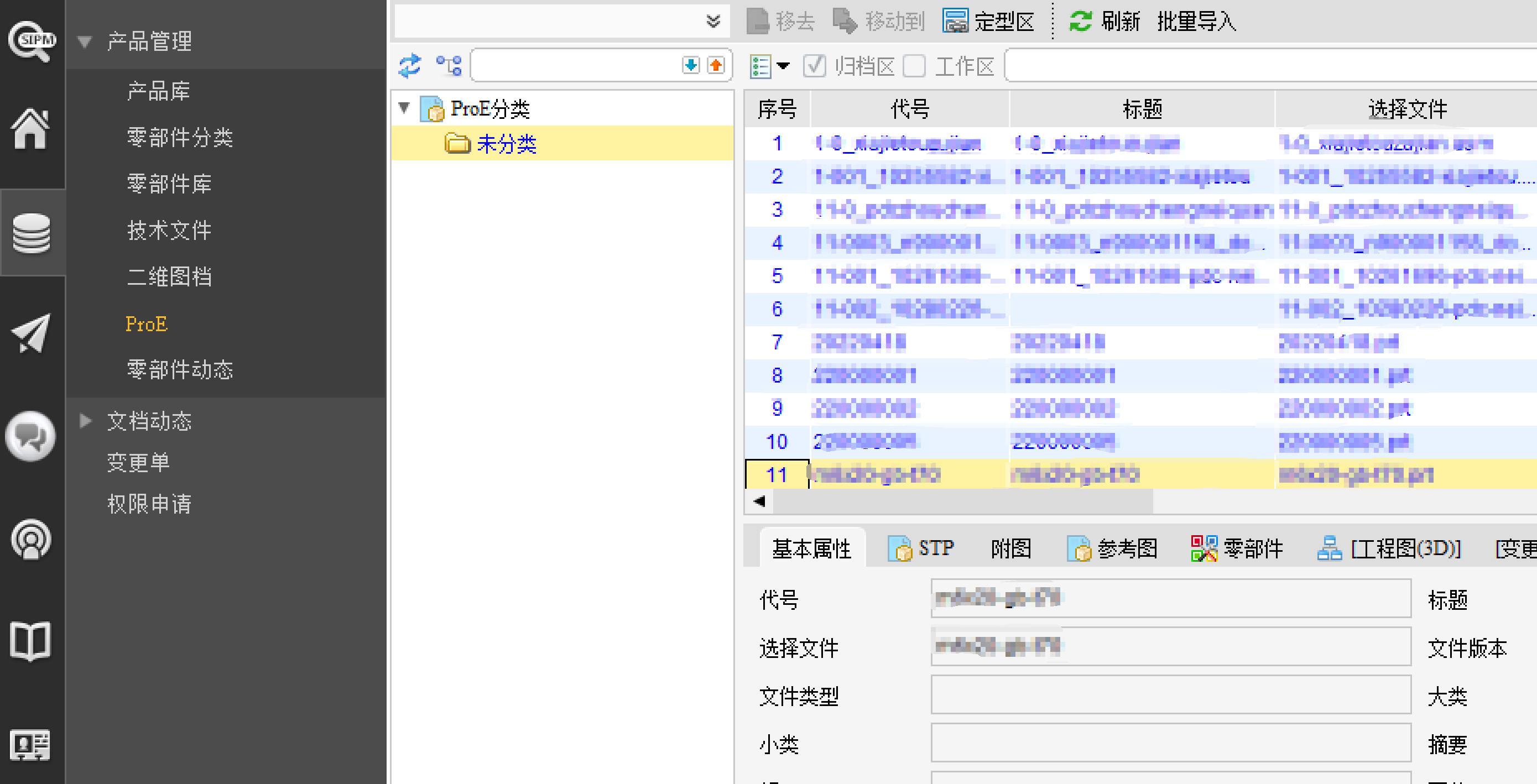Expand the 文档动态 menu section
The width and height of the screenshot is (1537, 784).
click(x=85, y=421)
